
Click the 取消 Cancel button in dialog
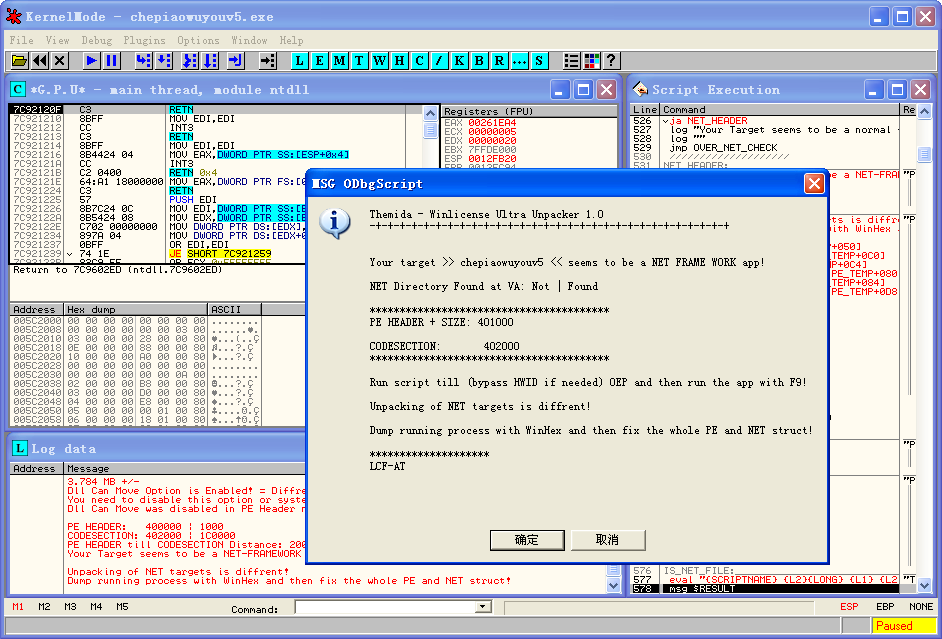(x=608, y=540)
